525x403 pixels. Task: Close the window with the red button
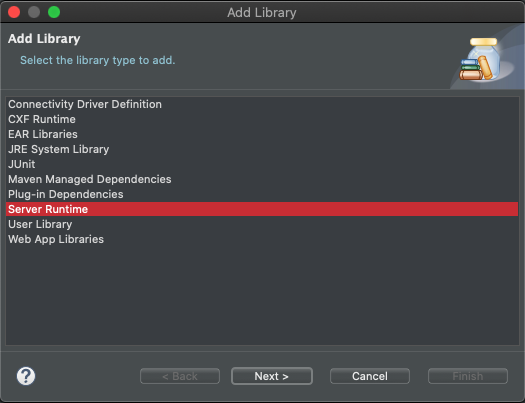14,12
